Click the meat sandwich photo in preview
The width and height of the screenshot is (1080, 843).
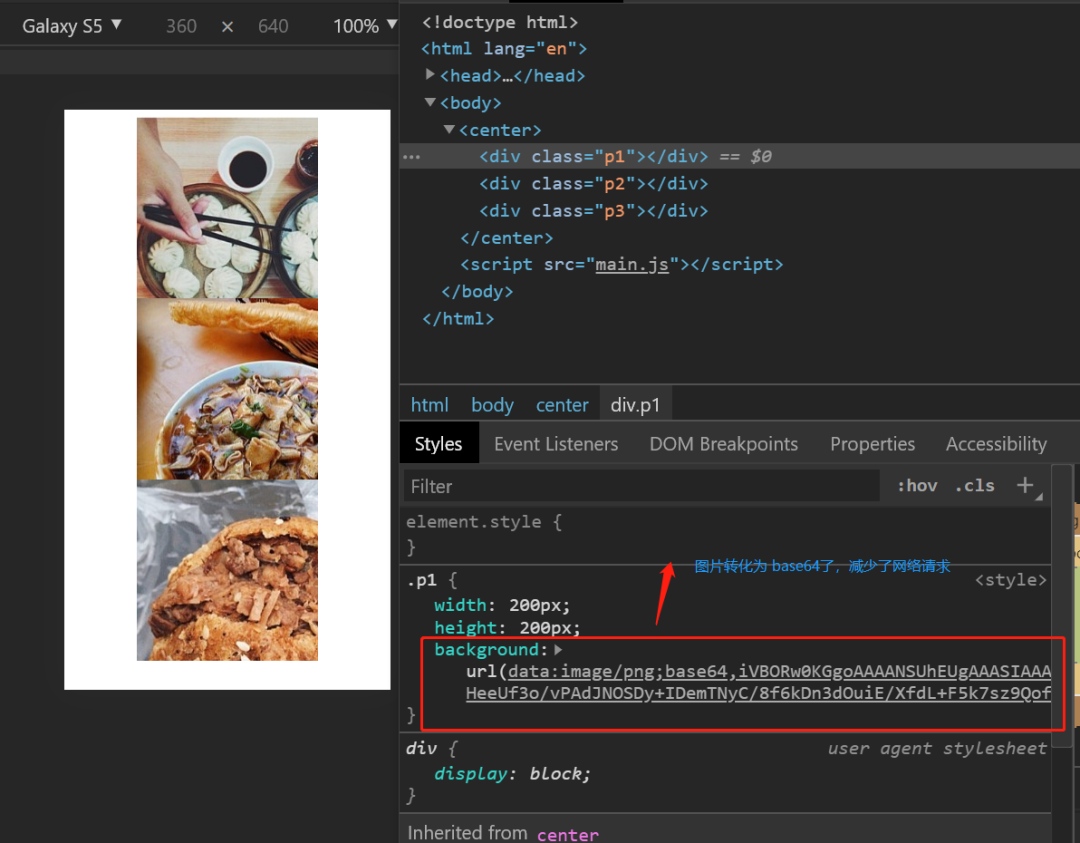(x=227, y=570)
